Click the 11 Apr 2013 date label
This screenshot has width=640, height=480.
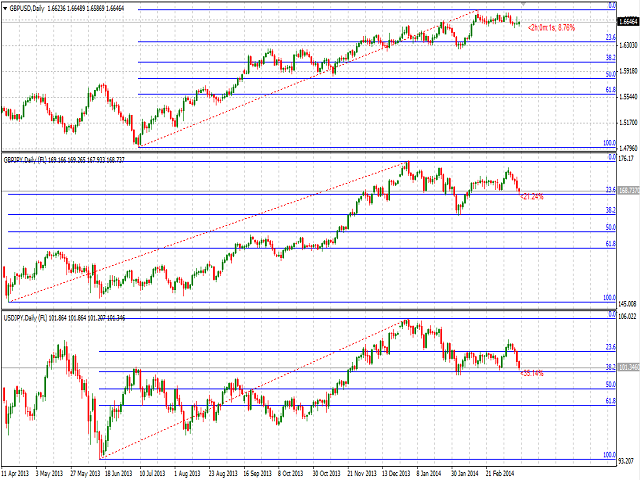pyautogui.click(x=16, y=473)
